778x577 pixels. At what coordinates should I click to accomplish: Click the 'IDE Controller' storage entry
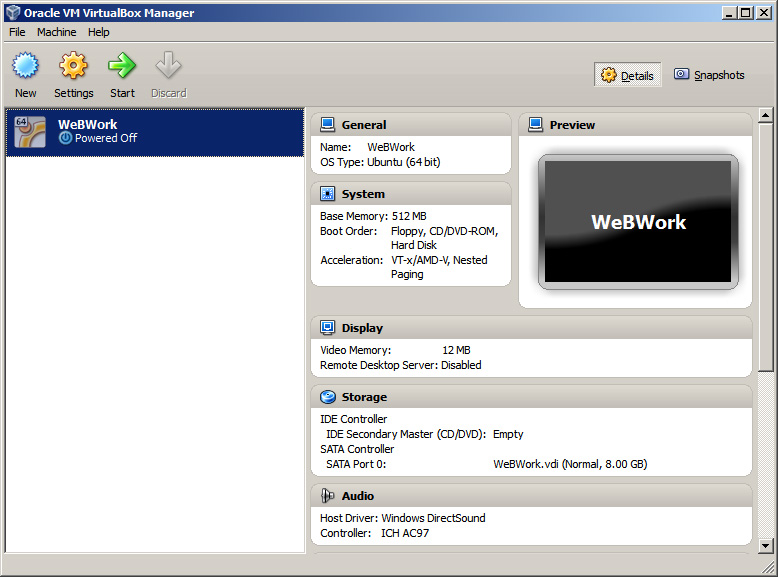[353, 419]
